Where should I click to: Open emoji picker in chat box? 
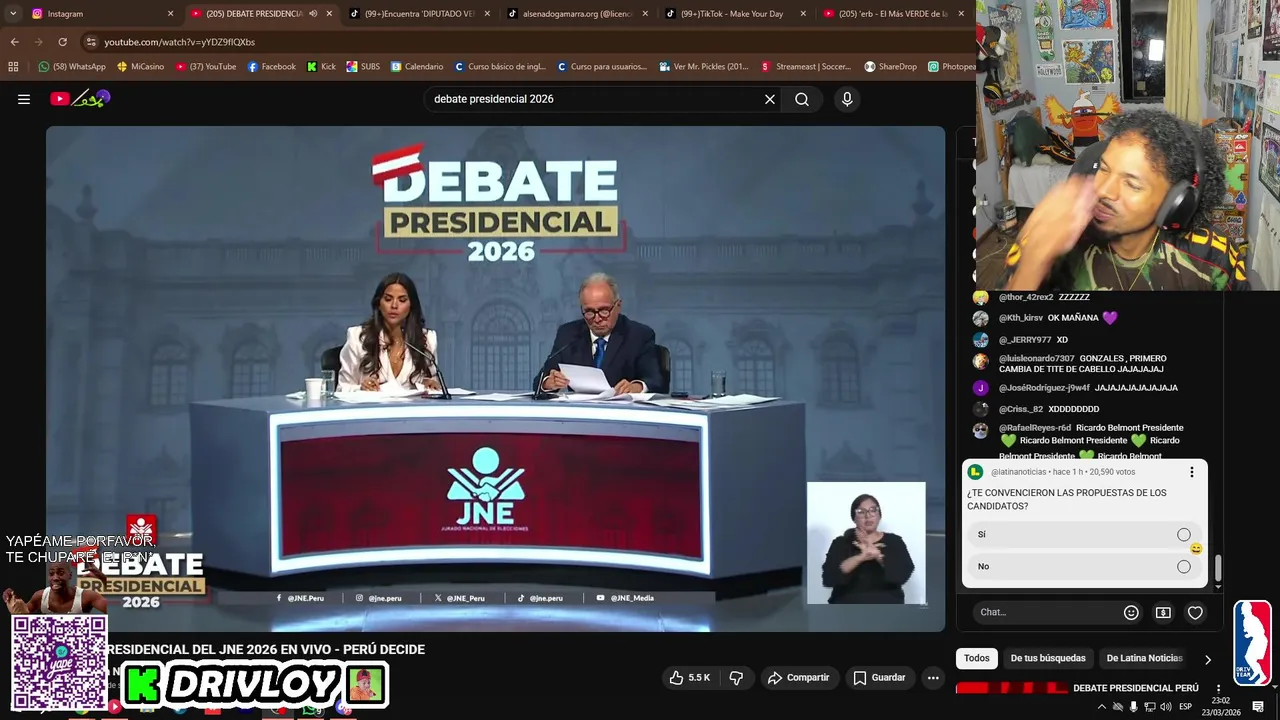coord(1131,613)
